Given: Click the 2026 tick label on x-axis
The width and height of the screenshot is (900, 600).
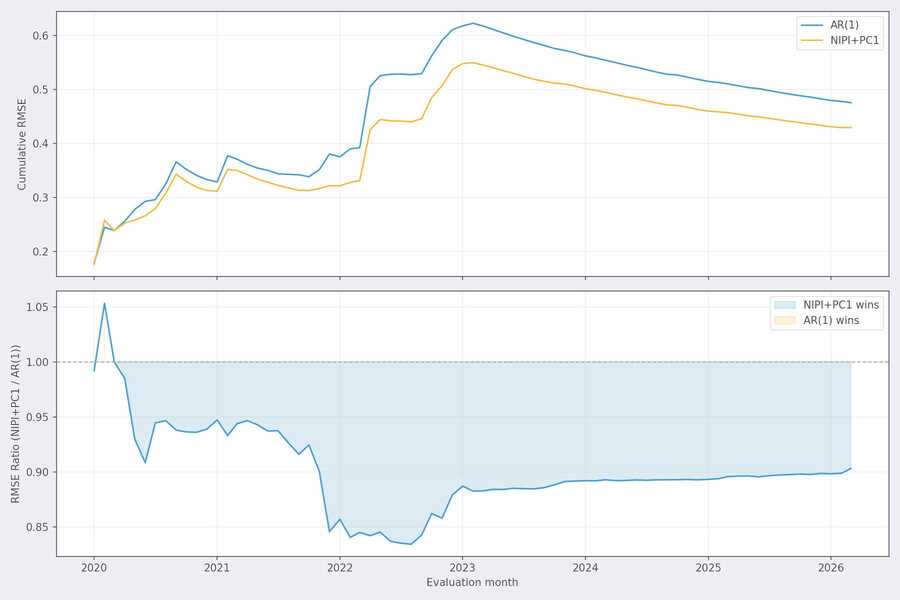Looking at the screenshot, I should (830, 566).
